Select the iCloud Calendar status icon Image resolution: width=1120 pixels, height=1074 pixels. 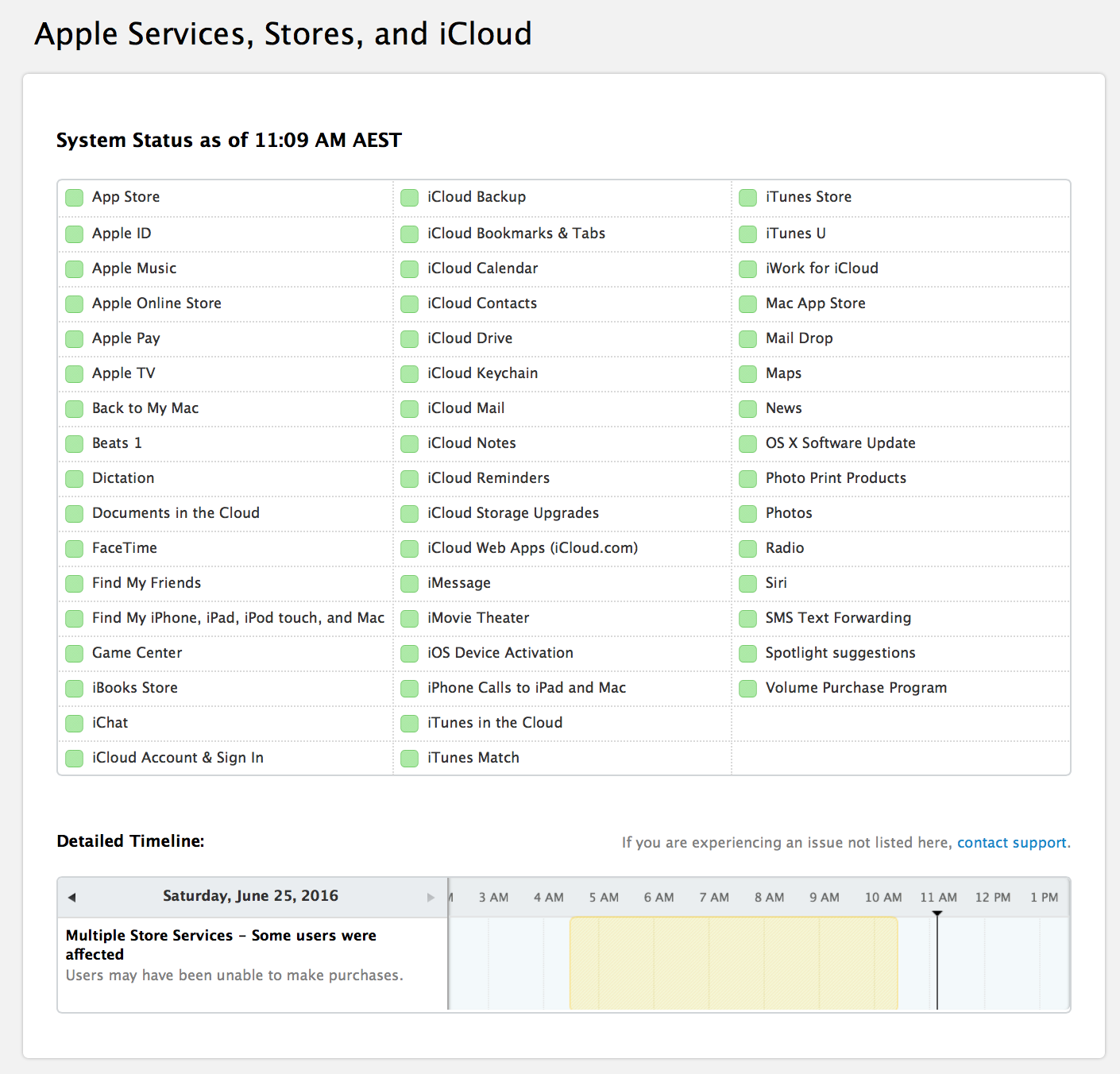coord(410,269)
